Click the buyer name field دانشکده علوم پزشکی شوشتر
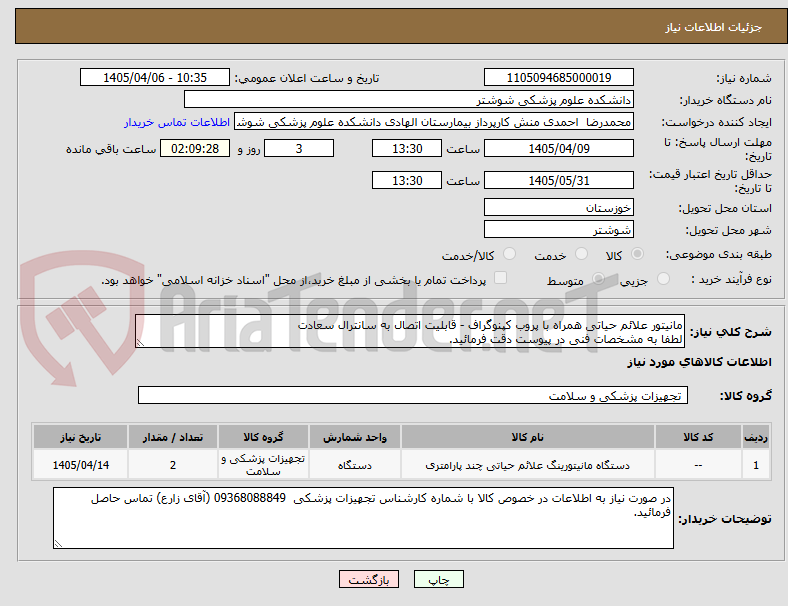 [409, 99]
